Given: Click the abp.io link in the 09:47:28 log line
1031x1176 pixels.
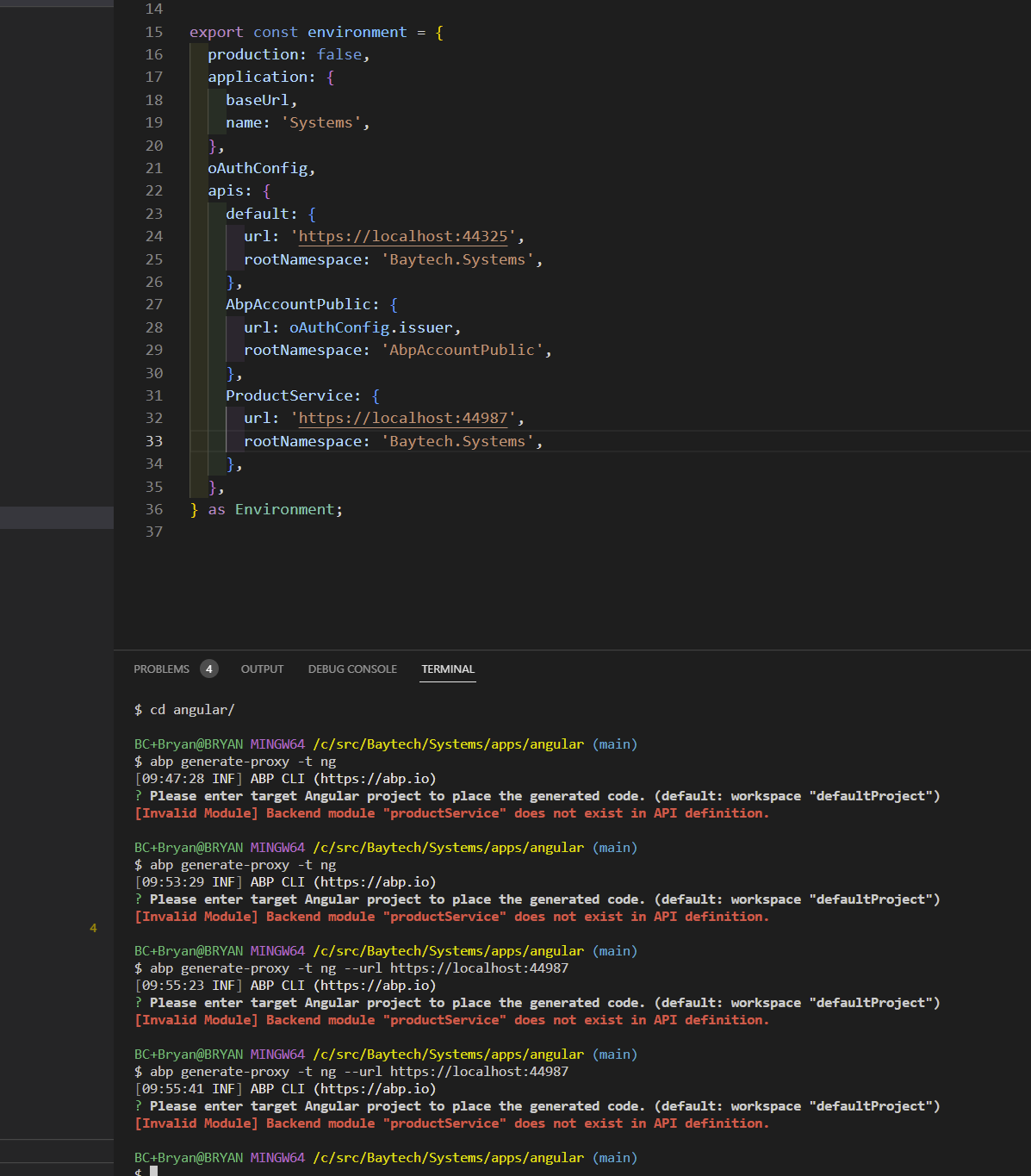Looking at the screenshot, I should pyautogui.click(x=375, y=779).
